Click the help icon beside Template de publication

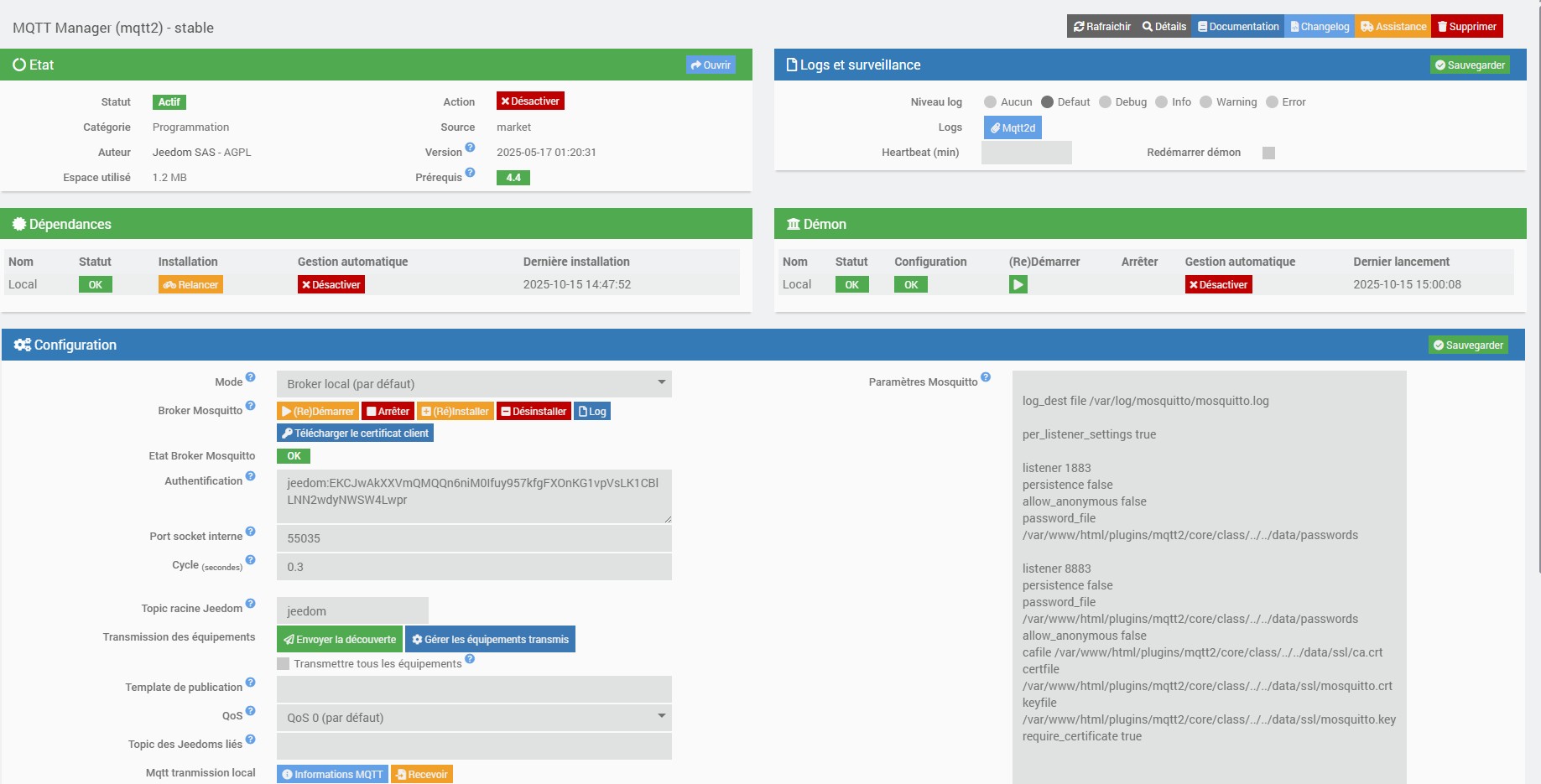pos(250,683)
